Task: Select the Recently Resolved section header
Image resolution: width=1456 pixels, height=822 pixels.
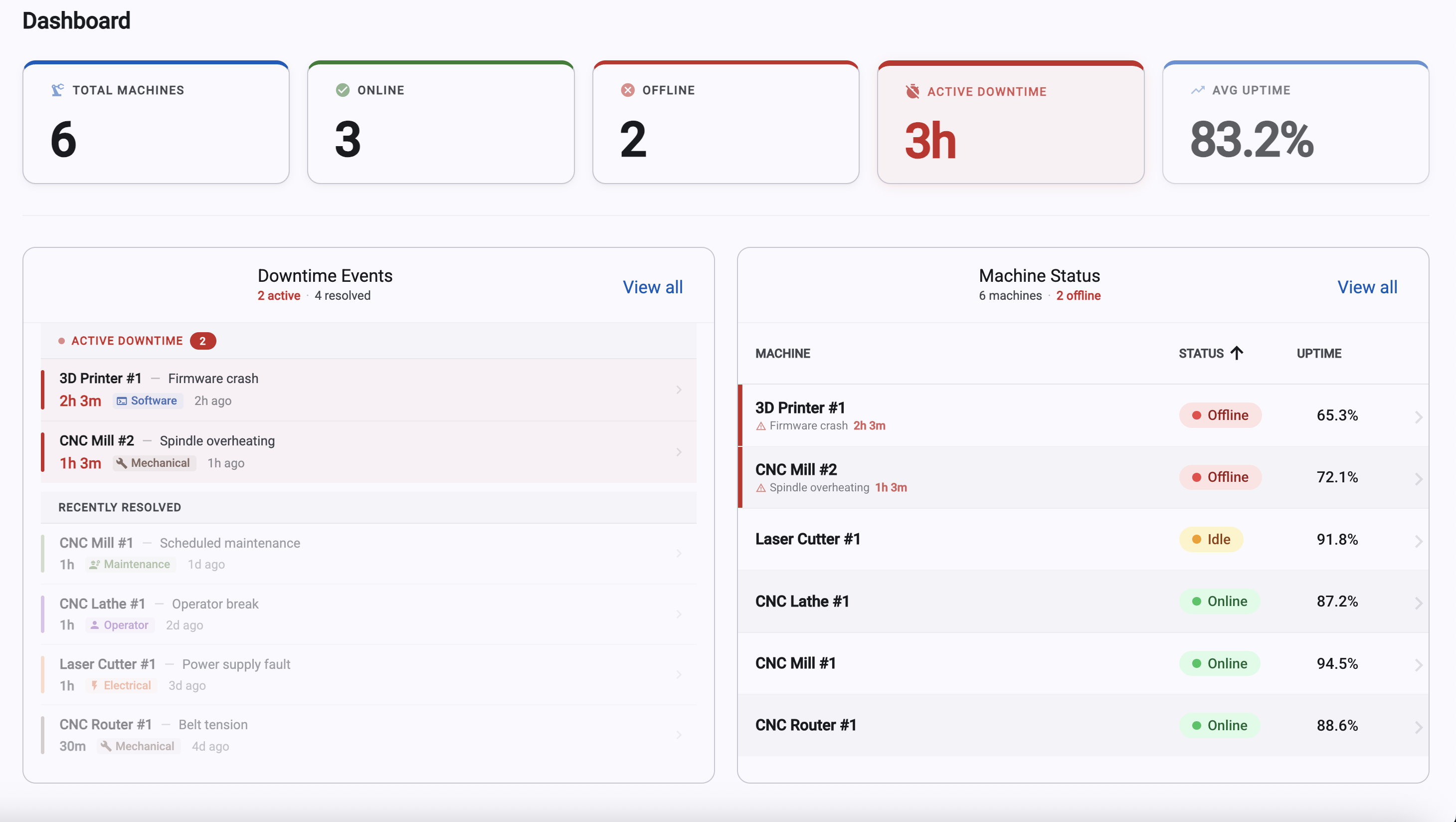Action: click(119, 507)
